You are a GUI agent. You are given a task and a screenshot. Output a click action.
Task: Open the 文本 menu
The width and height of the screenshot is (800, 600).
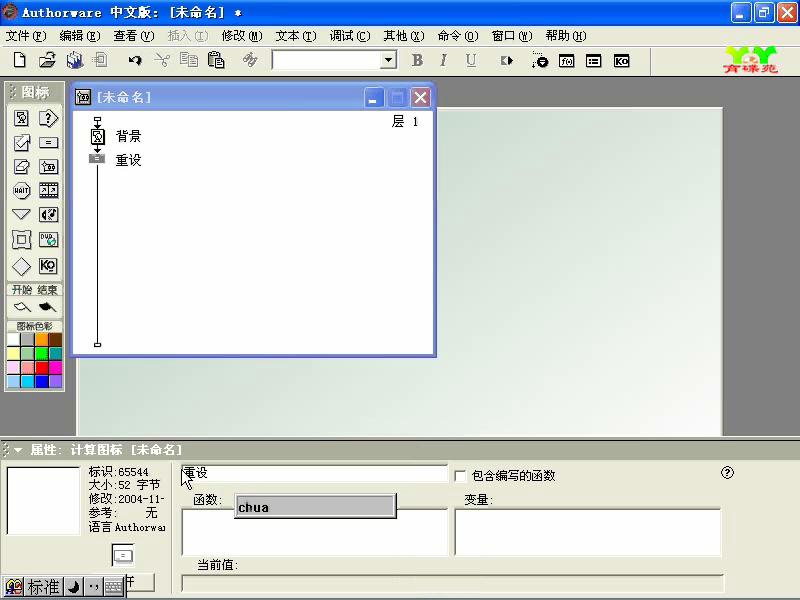[296, 36]
